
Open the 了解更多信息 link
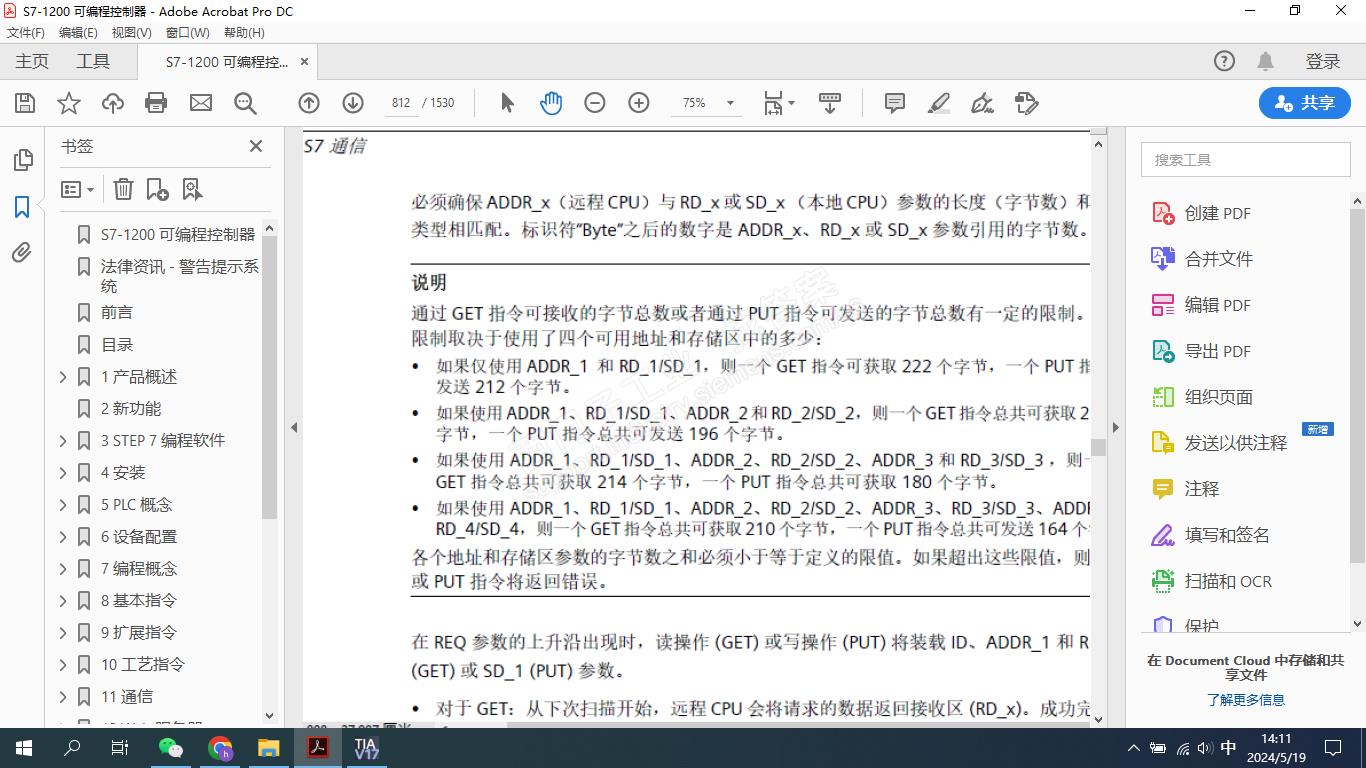(1245, 700)
